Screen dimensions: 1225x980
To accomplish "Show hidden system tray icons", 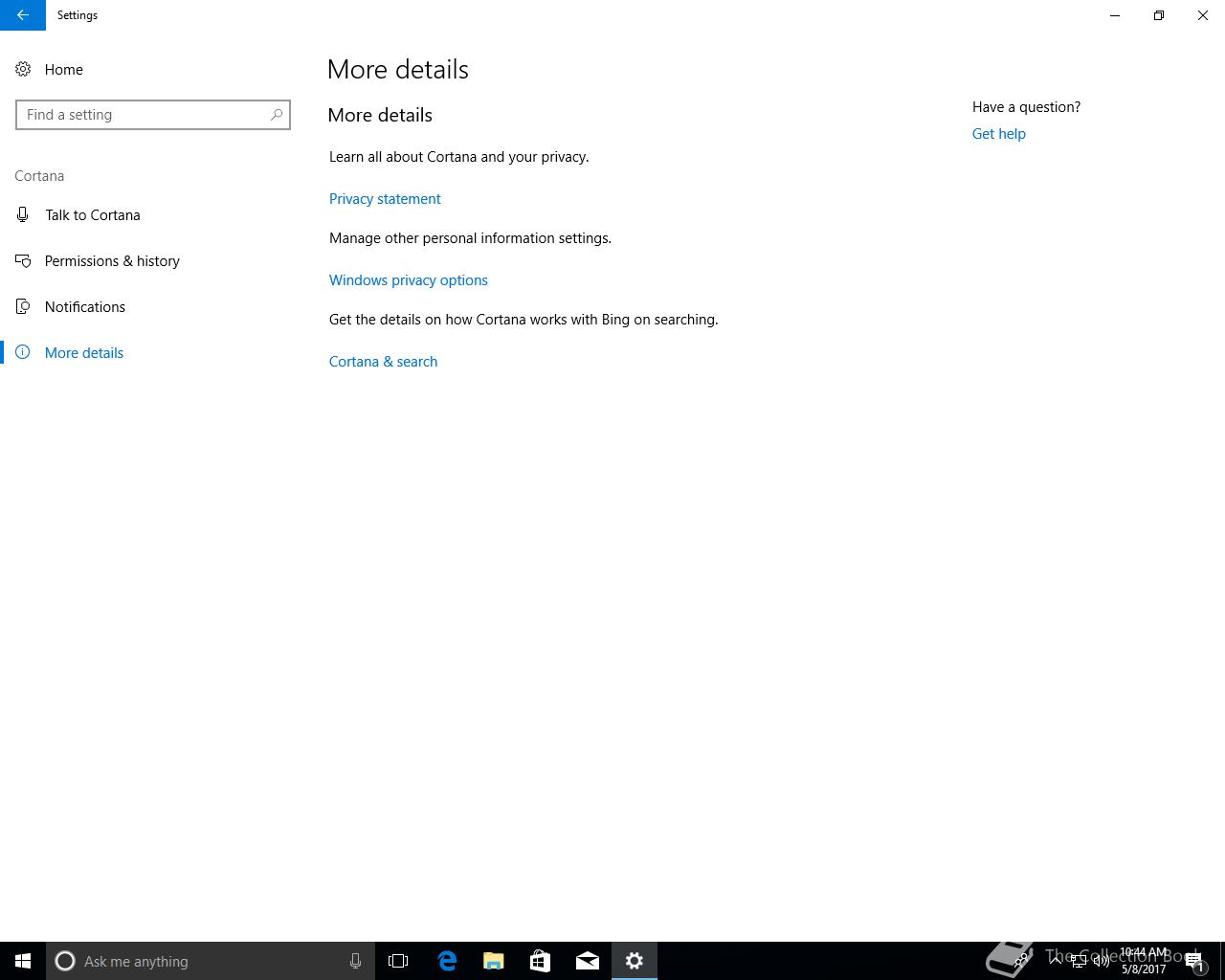I will (1056, 961).
